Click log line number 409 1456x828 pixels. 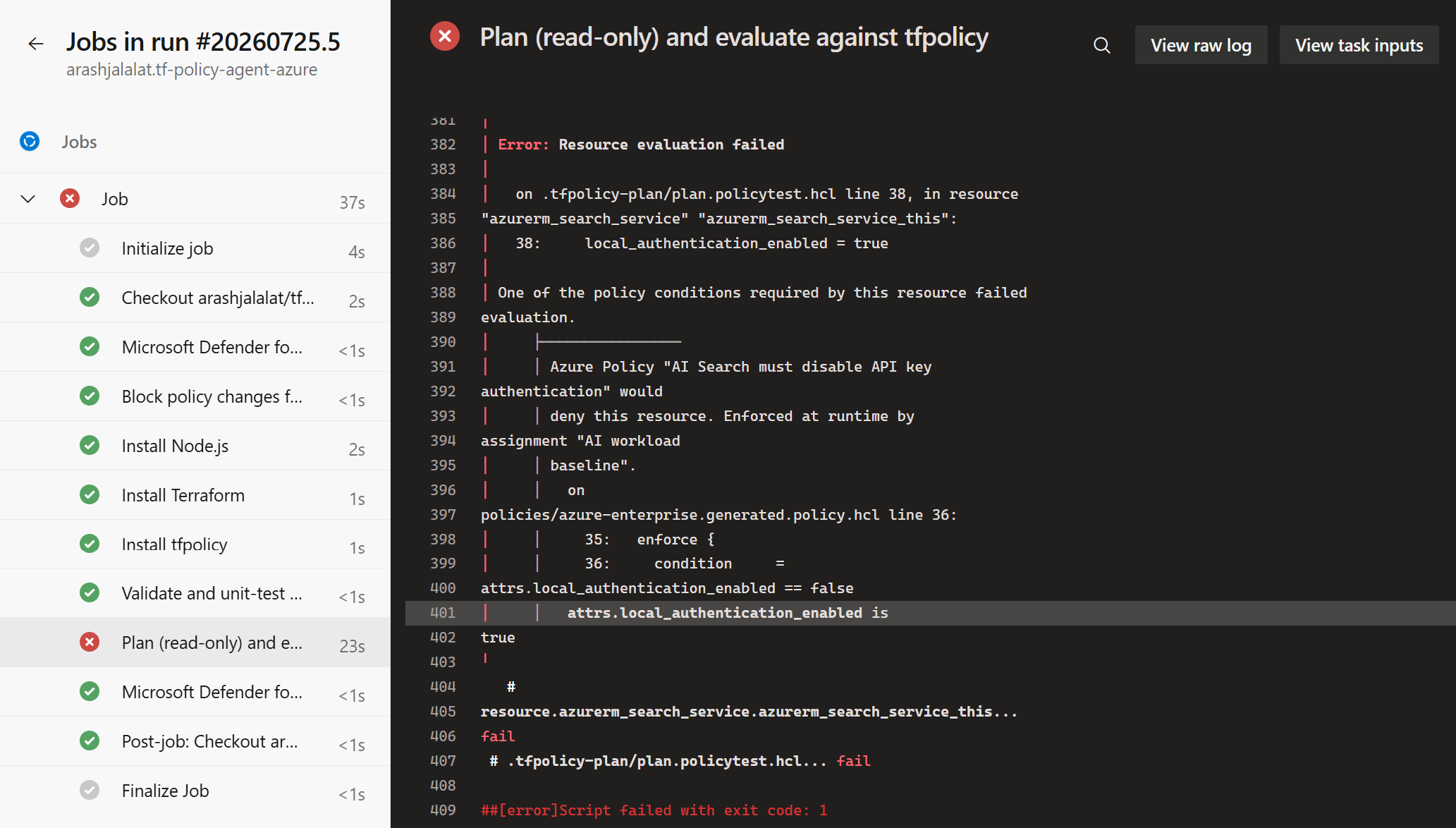pos(443,810)
